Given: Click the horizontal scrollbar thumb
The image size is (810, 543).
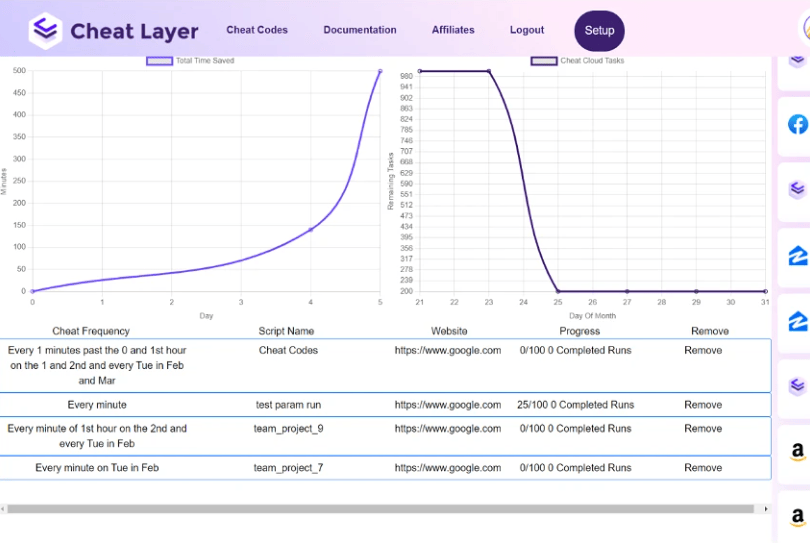Looking at the screenshot, I should (381, 509).
